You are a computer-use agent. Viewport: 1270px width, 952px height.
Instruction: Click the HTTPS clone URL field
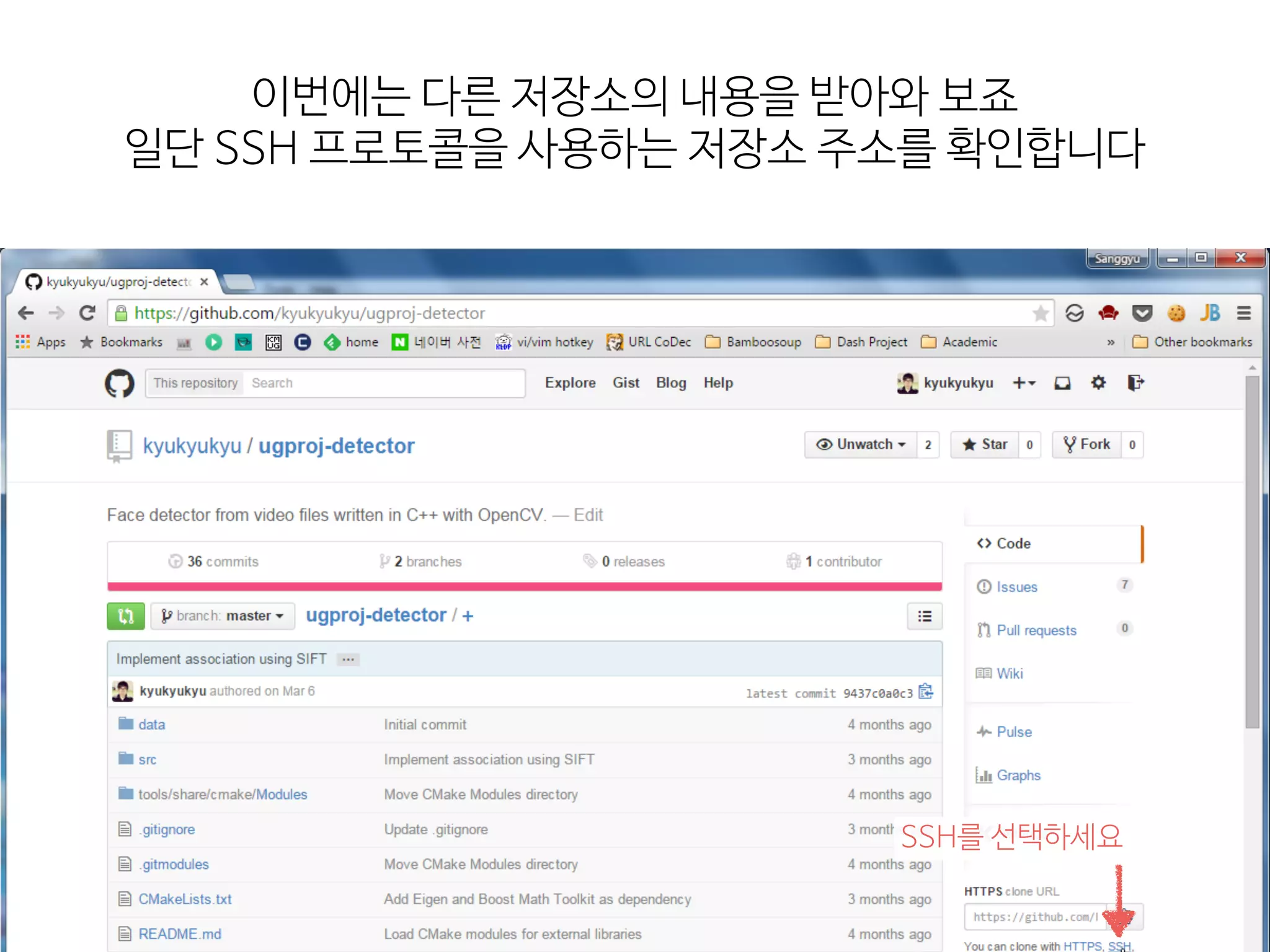(x=1036, y=917)
